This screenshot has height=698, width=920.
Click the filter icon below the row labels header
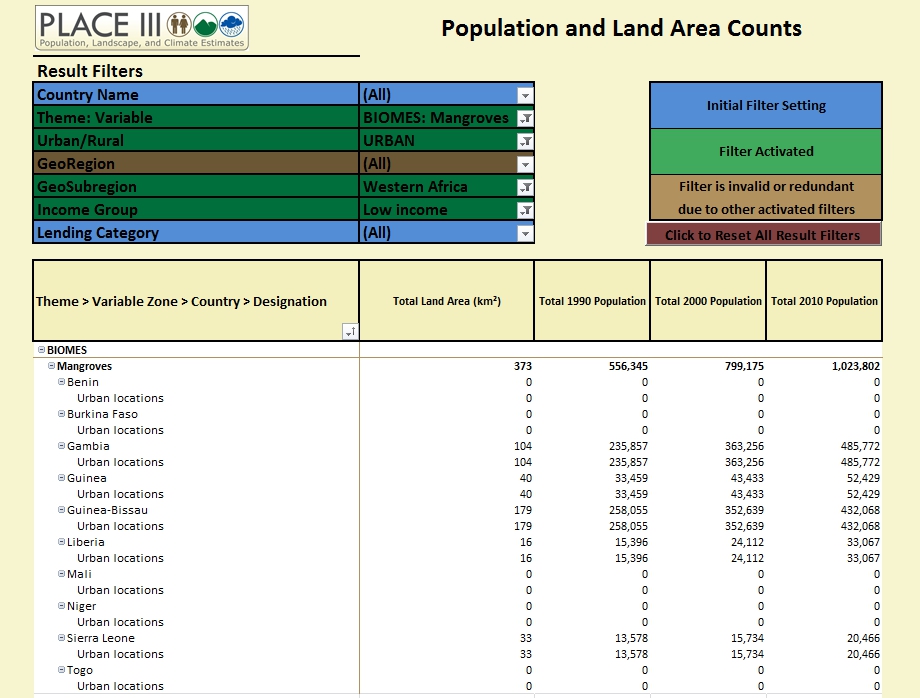point(348,331)
